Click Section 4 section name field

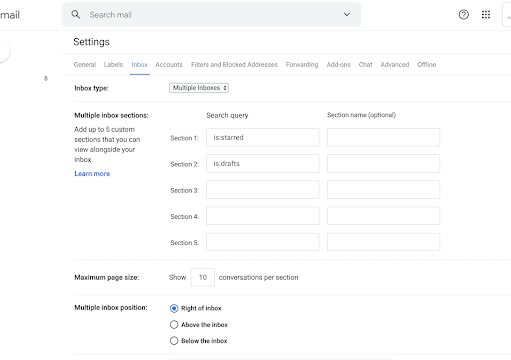coord(383,216)
